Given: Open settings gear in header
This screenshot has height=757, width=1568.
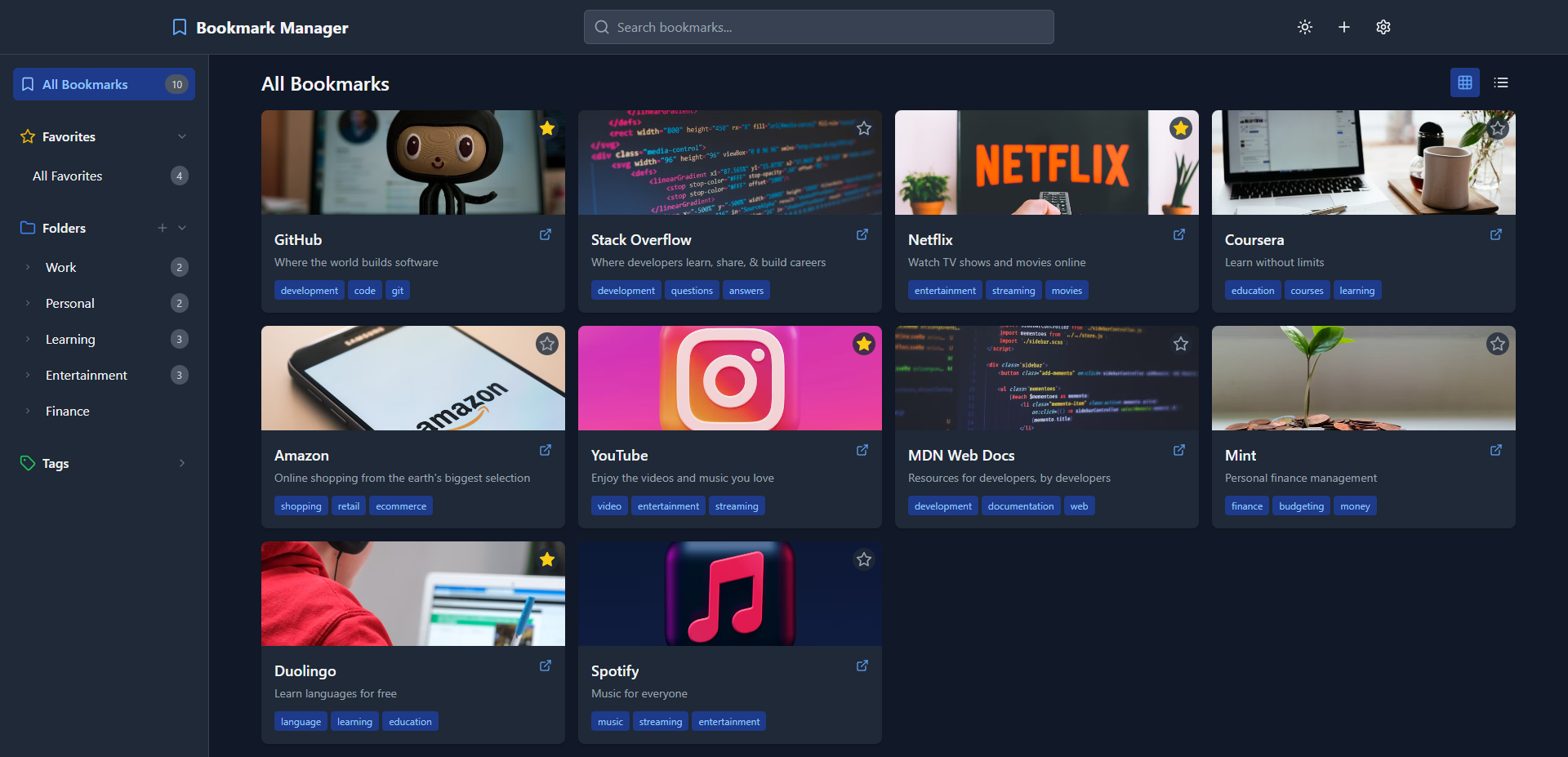Looking at the screenshot, I should pos(1383,27).
